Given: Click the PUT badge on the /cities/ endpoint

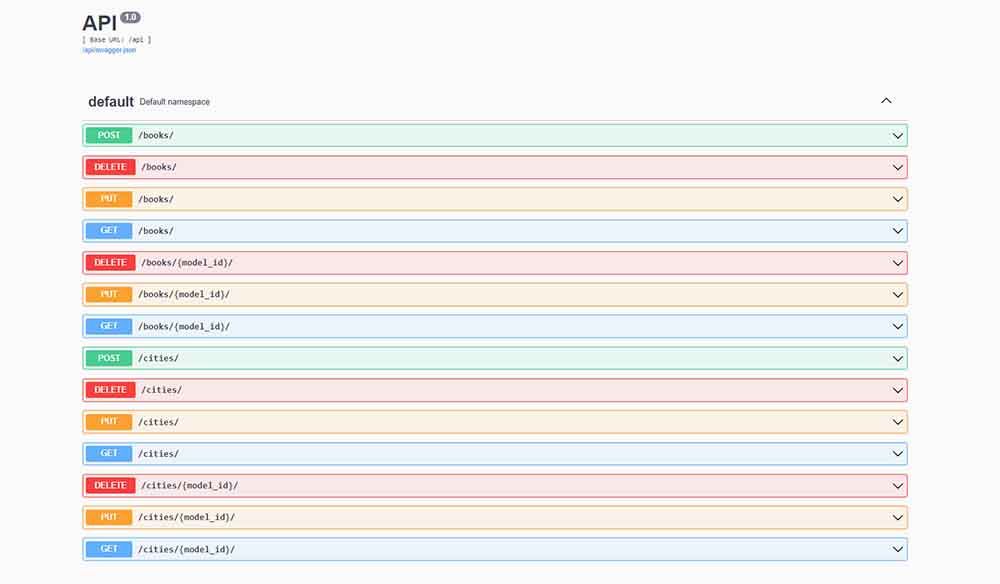Looking at the screenshot, I should point(108,421).
